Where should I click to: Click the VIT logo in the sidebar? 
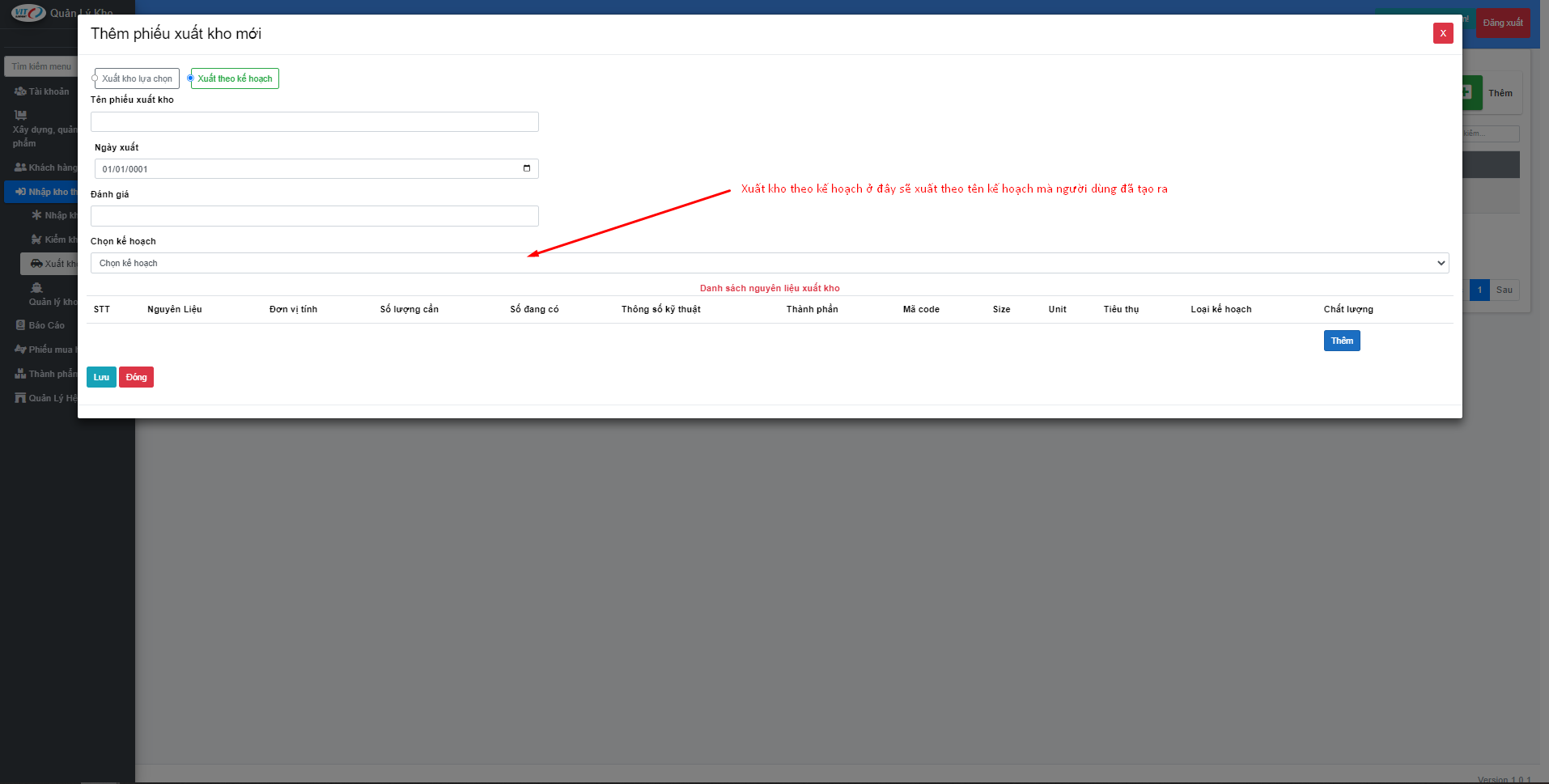pos(28,13)
